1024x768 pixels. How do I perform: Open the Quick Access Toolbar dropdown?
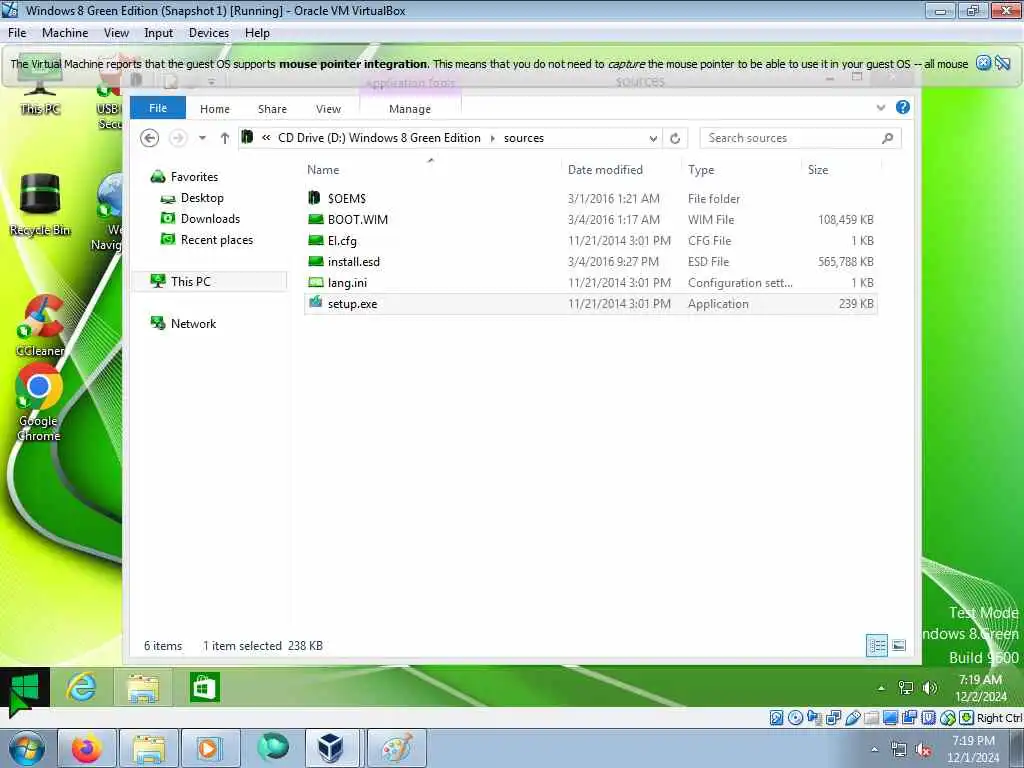point(211,82)
